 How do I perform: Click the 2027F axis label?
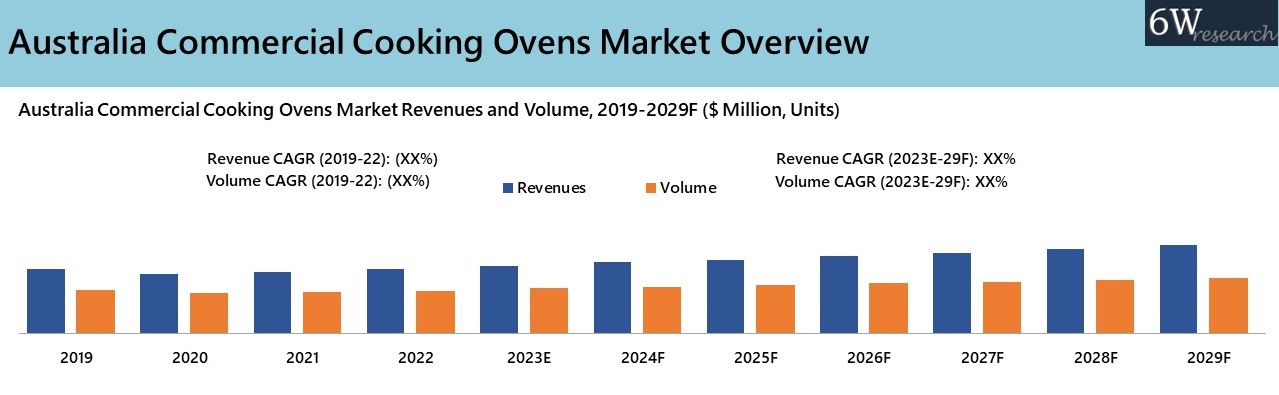click(983, 357)
